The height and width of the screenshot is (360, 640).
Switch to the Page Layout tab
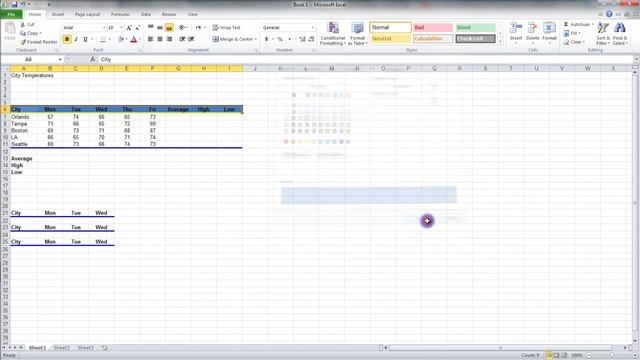87,14
